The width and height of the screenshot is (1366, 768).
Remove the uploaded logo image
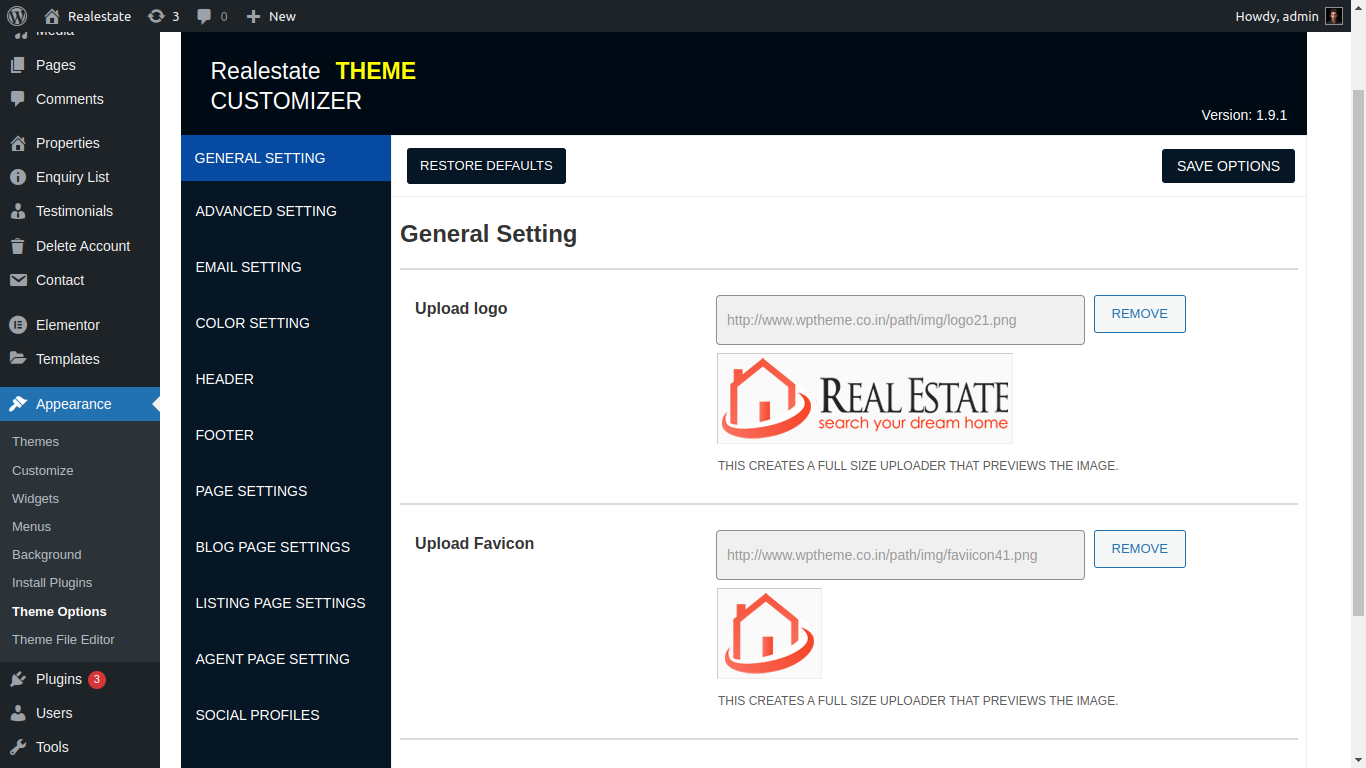(x=1139, y=314)
